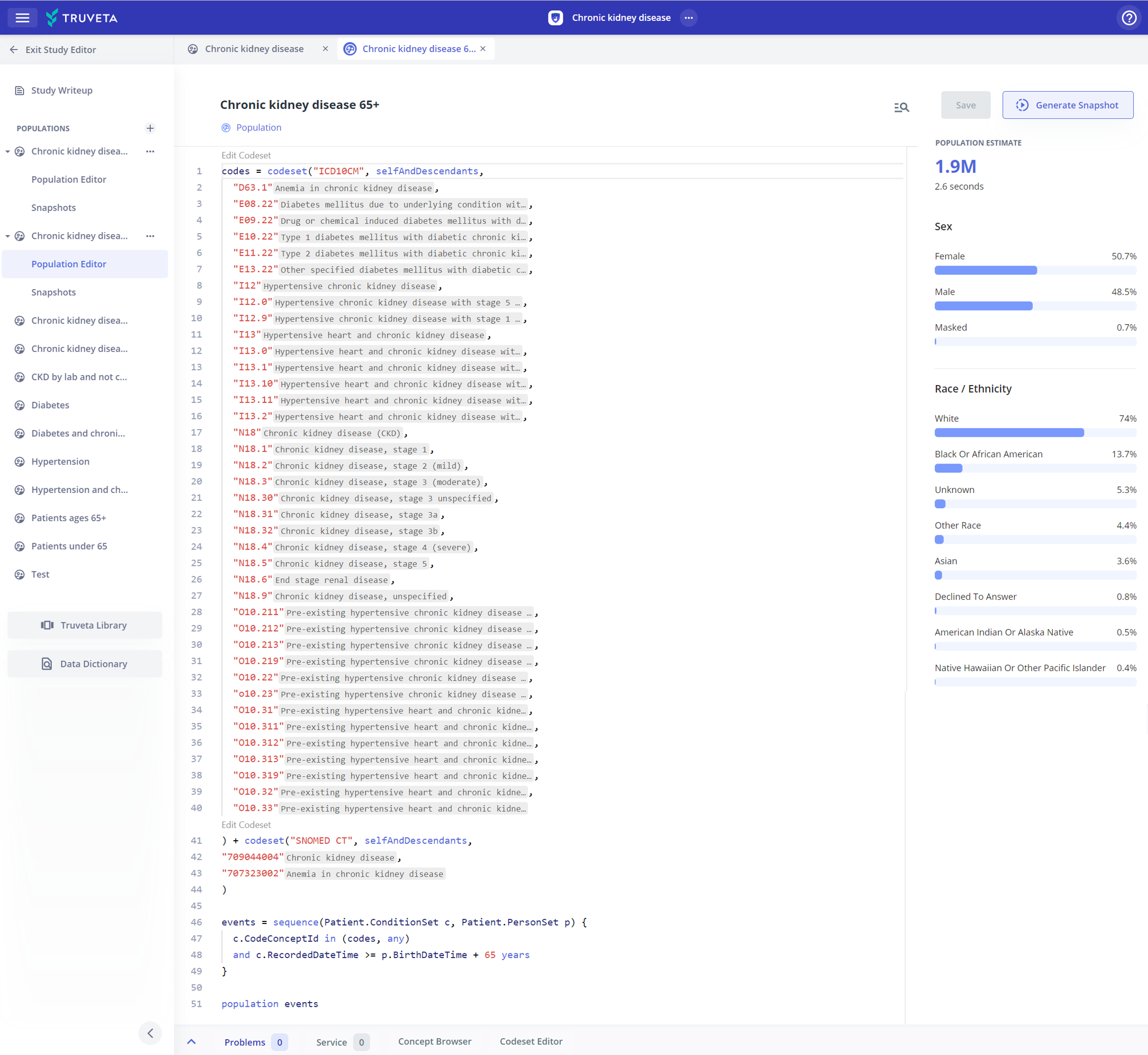The height and width of the screenshot is (1055, 1148).
Task: Click the CKD by lab population icon
Action: (19, 377)
